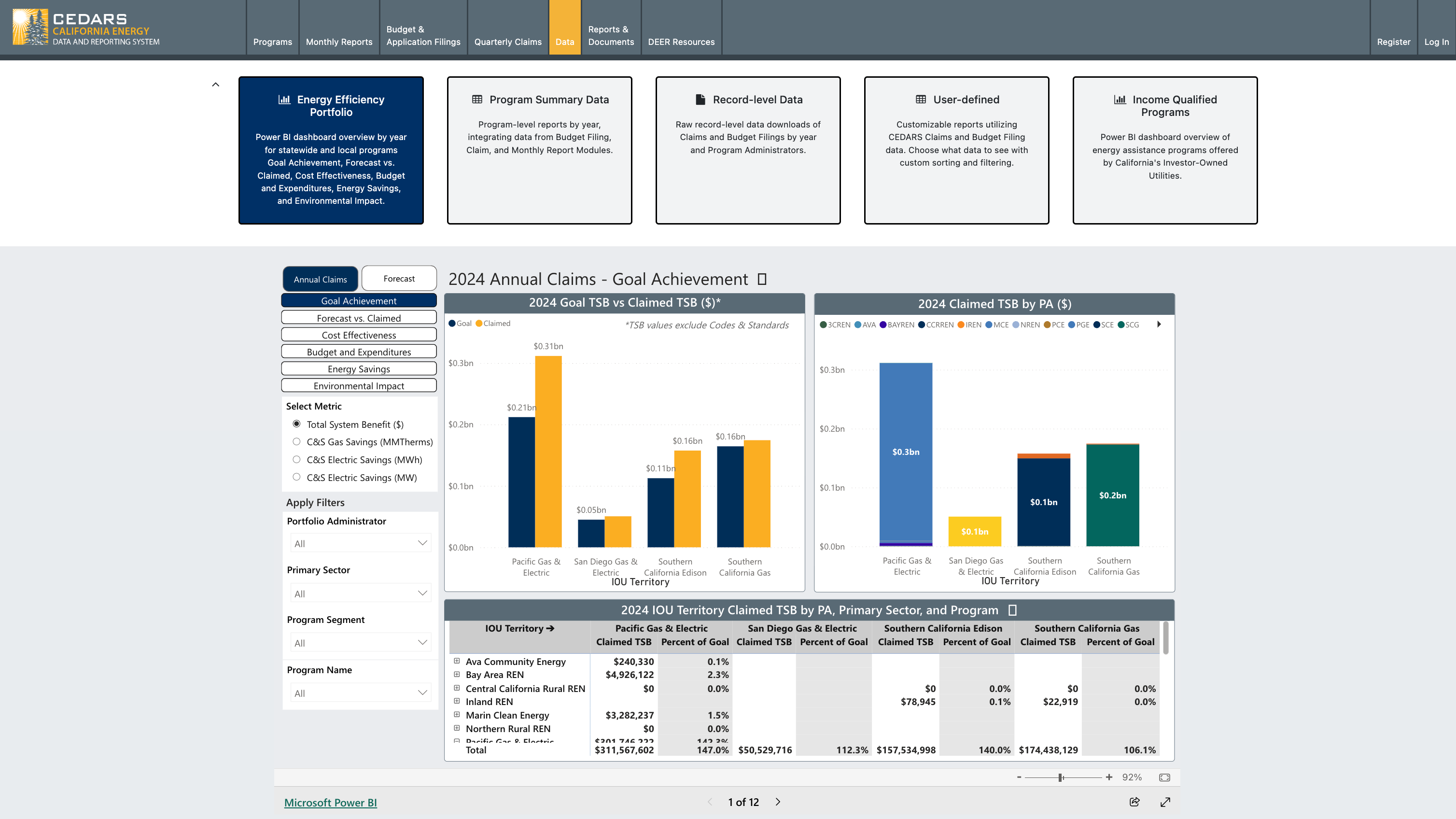Click the share icon in Power BI footer
The height and width of the screenshot is (819, 1456).
pos(1134,802)
